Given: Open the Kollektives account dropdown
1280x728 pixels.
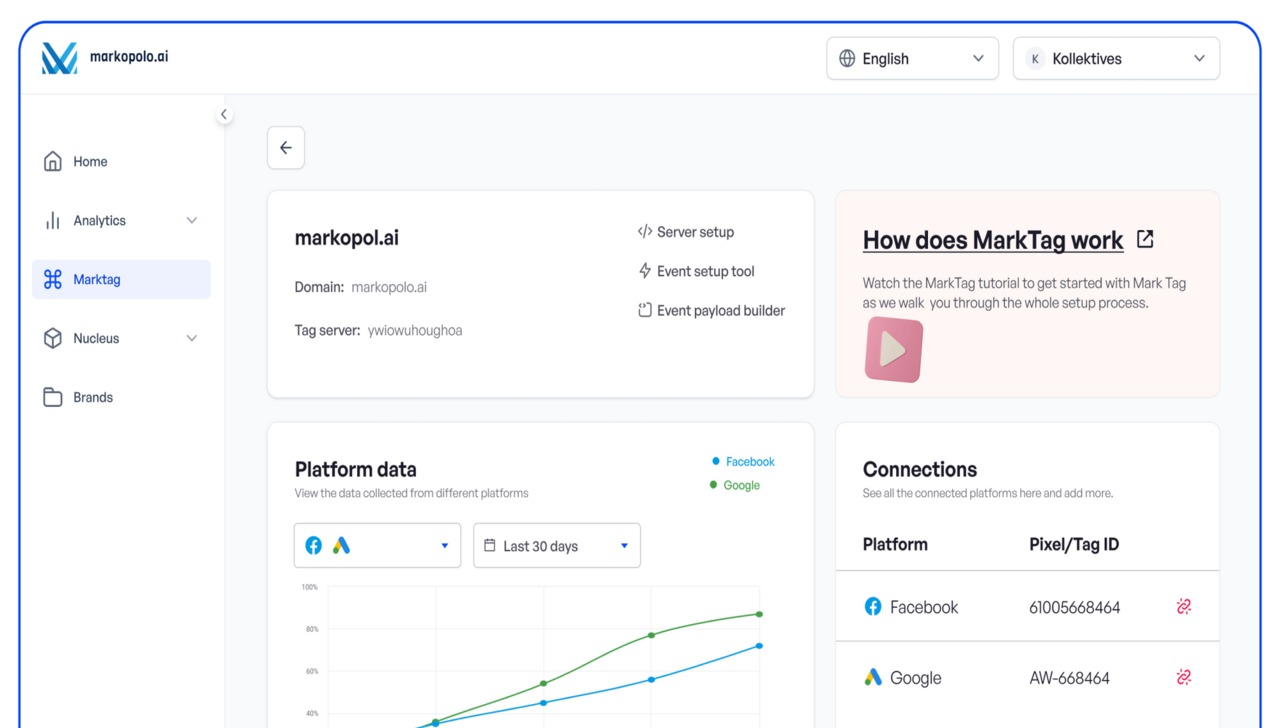Looking at the screenshot, I should 1116,58.
